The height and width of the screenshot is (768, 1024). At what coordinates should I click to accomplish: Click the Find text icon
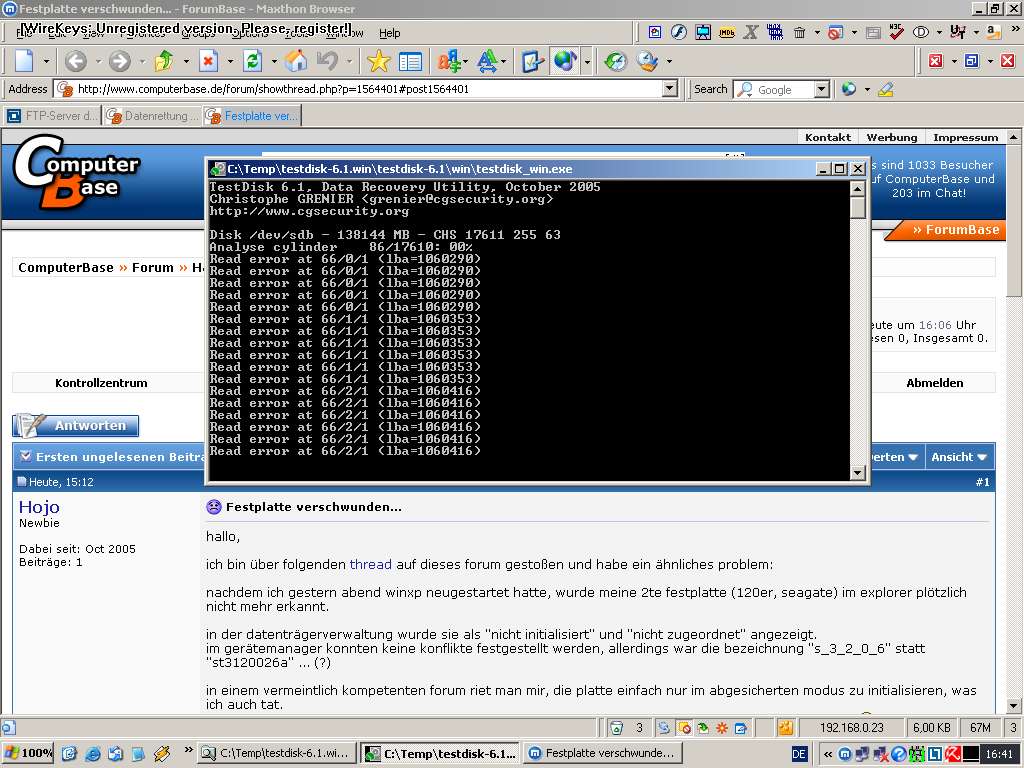449,61
